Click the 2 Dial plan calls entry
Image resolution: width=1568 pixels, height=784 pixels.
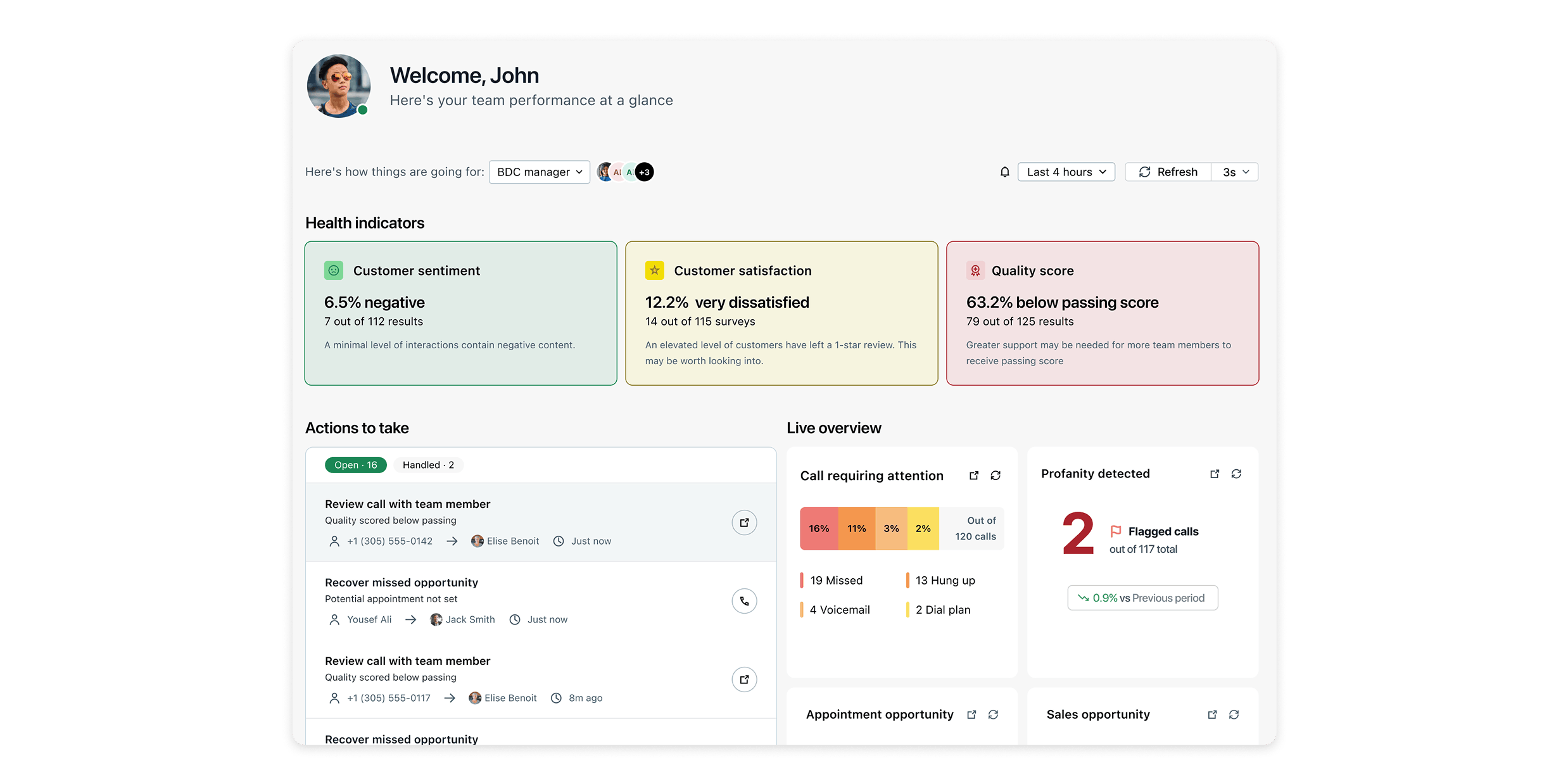(943, 609)
